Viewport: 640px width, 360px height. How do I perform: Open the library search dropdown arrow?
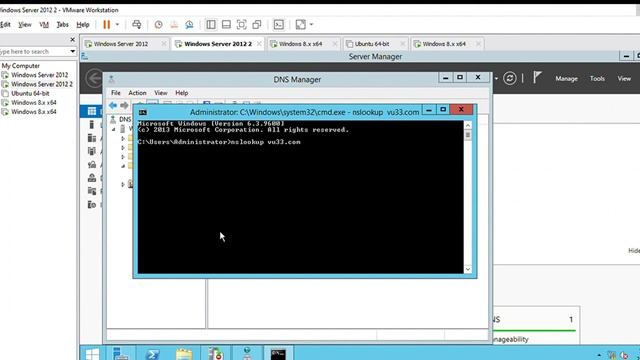click(73, 51)
